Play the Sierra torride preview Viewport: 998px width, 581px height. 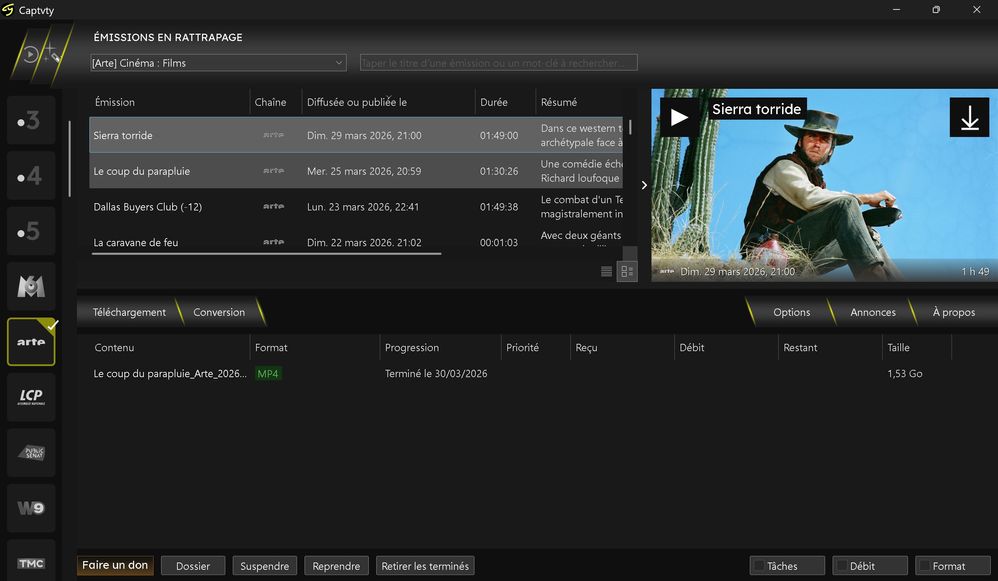[679, 117]
